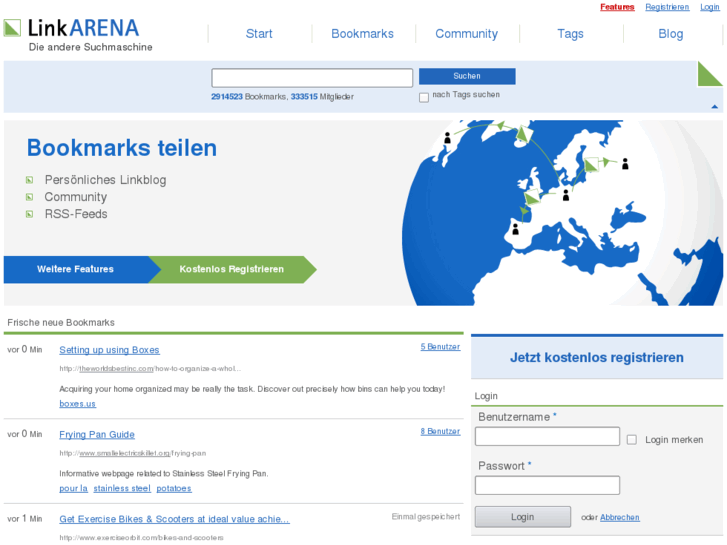Image resolution: width=727 pixels, height=545 pixels.
Task: Open the Tags tab
Action: click(570, 34)
